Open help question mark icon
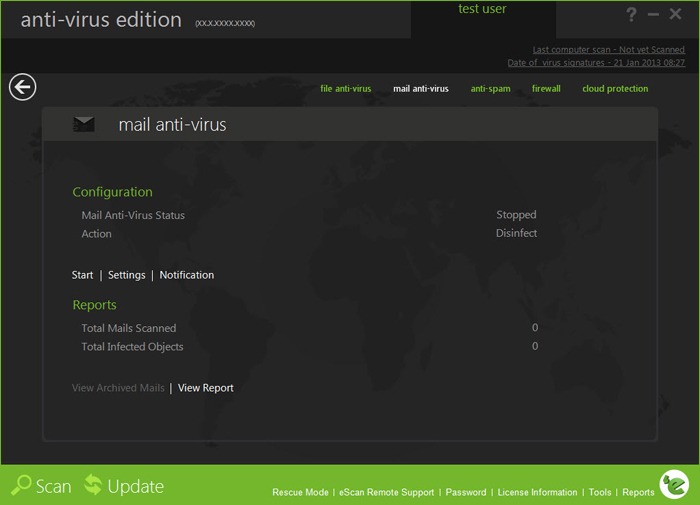The width and height of the screenshot is (700, 505). coord(631,15)
